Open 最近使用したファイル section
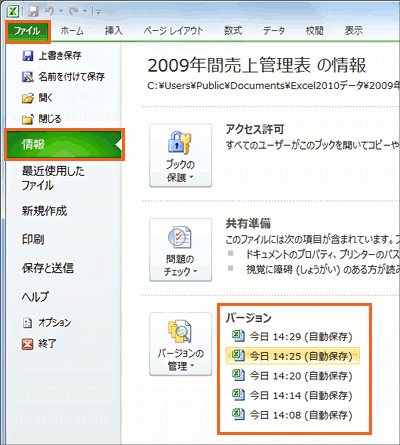400x445 pixels. (x=53, y=178)
